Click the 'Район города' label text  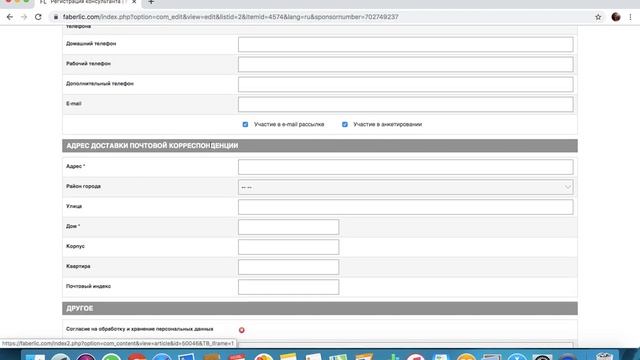tap(83, 187)
